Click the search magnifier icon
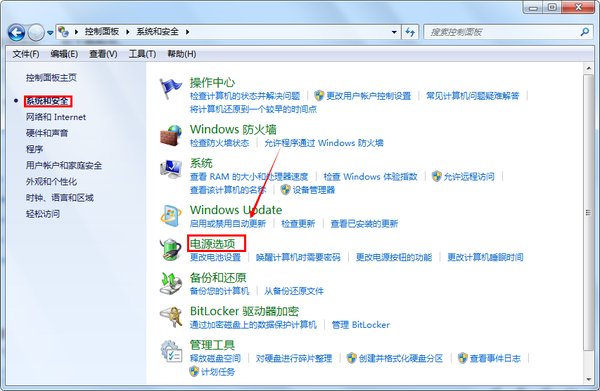This screenshot has width=600, height=391. tap(584, 32)
